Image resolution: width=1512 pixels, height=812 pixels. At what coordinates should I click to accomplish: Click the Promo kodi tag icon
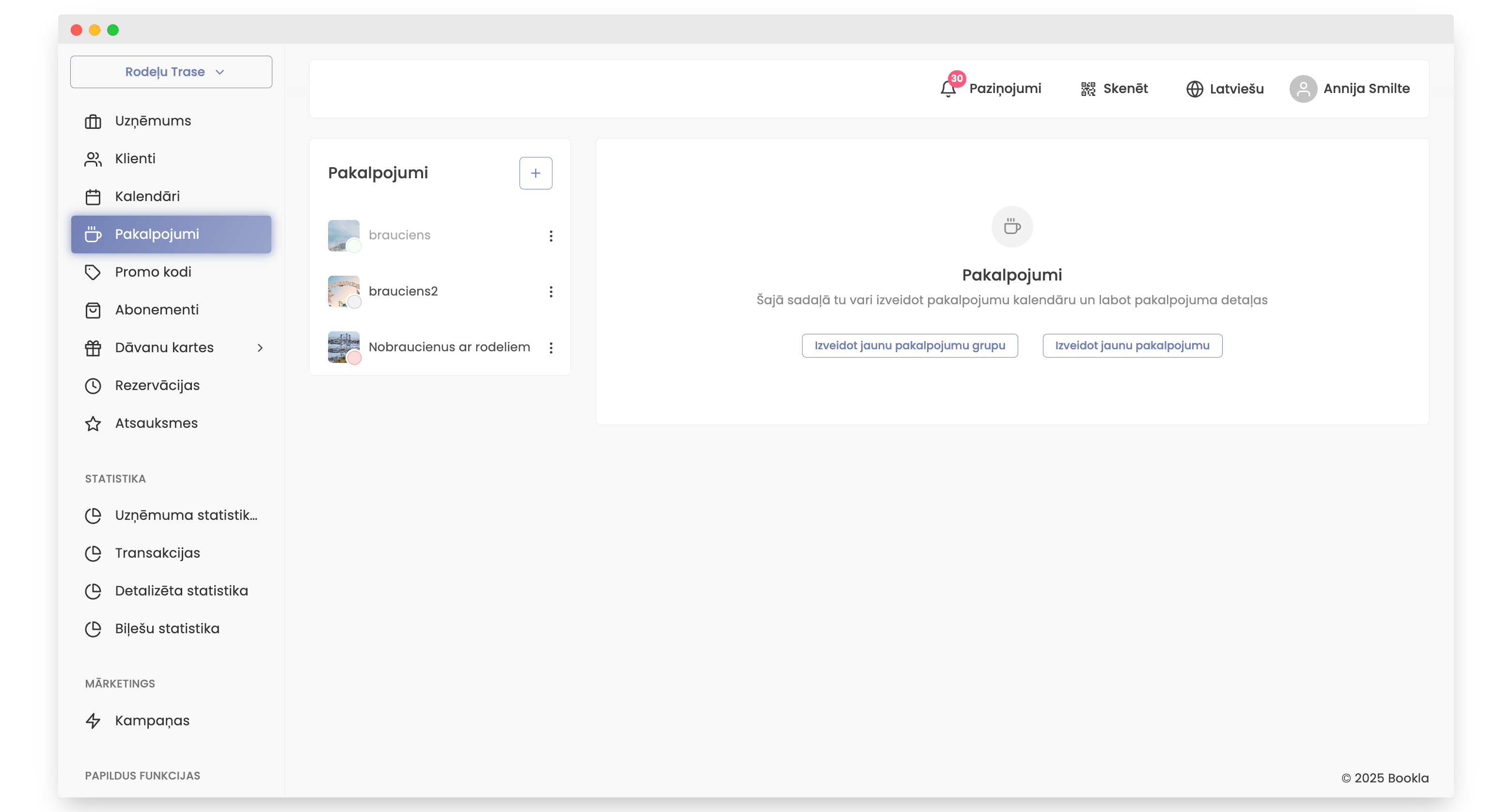(x=93, y=272)
